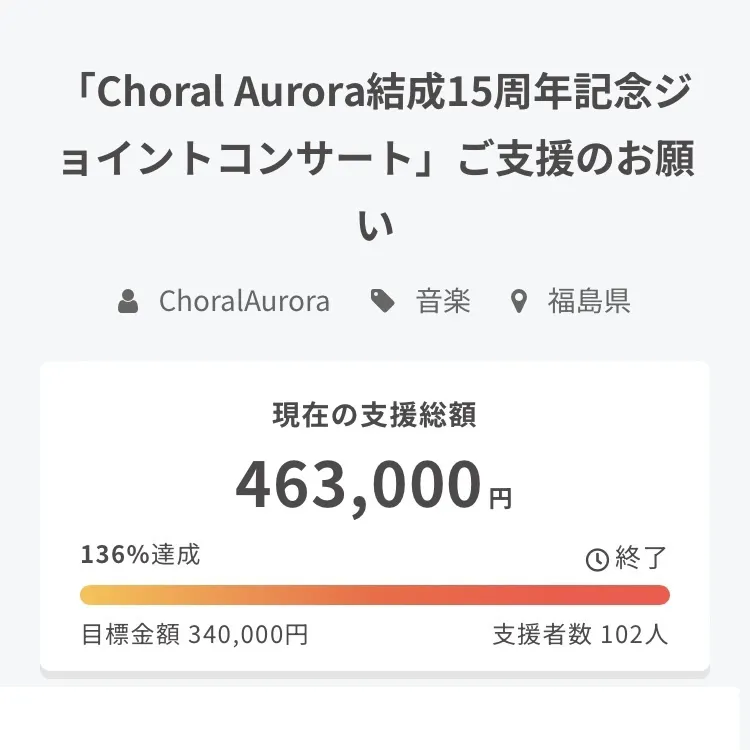
Task: Click the 円 currency symbol after the amount
Action: 501,497
